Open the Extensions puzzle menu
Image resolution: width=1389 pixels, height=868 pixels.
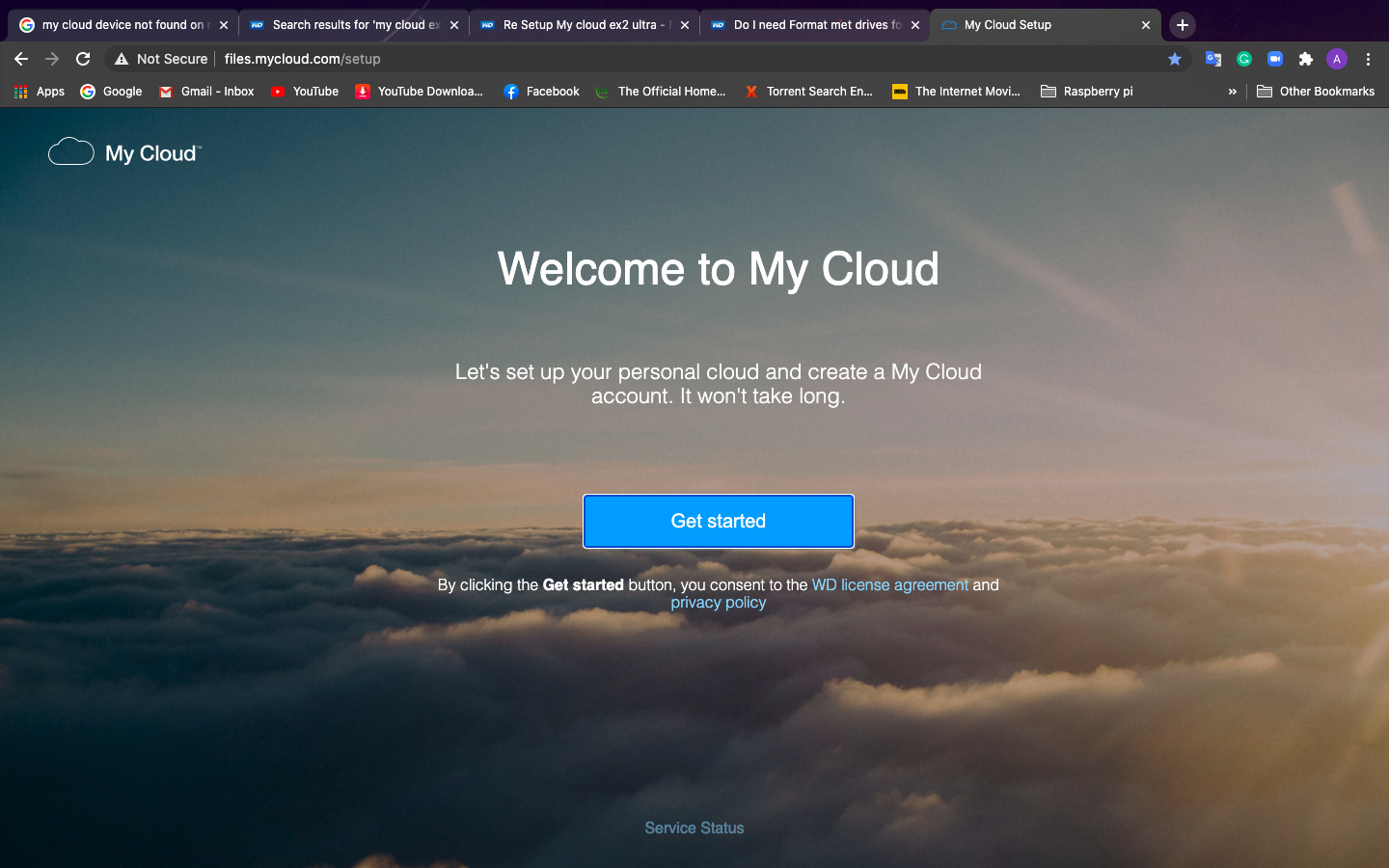(x=1306, y=59)
